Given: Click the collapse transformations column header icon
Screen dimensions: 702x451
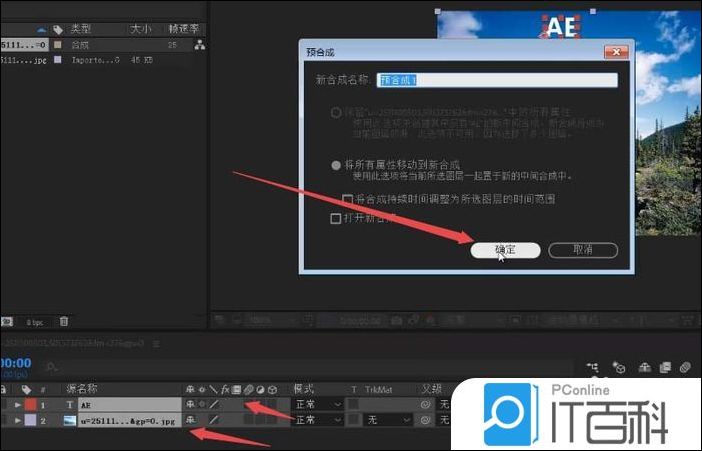Looking at the screenshot, I should coord(202,389).
